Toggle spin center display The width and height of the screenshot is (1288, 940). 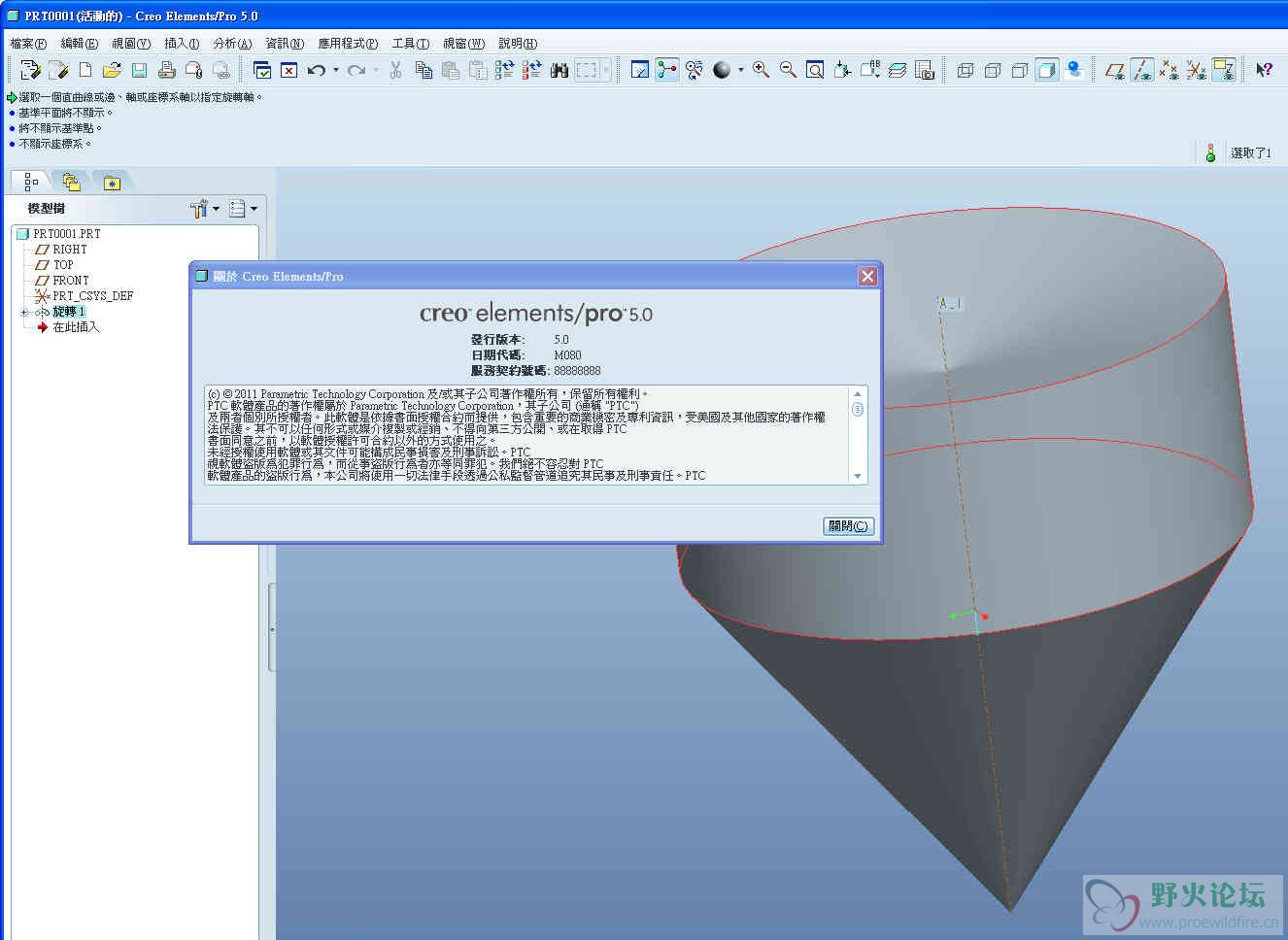point(667,70)
